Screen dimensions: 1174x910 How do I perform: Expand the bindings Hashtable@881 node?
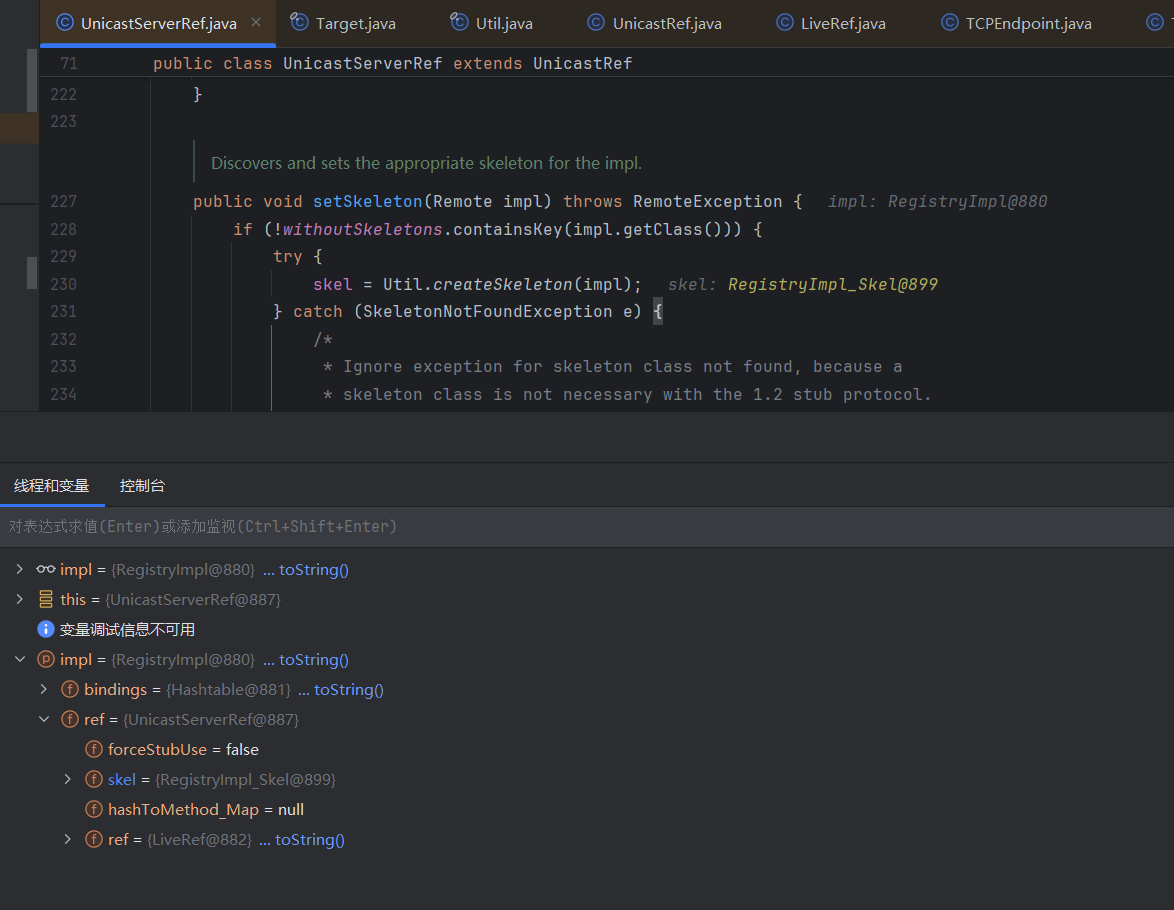click(43, 690)
